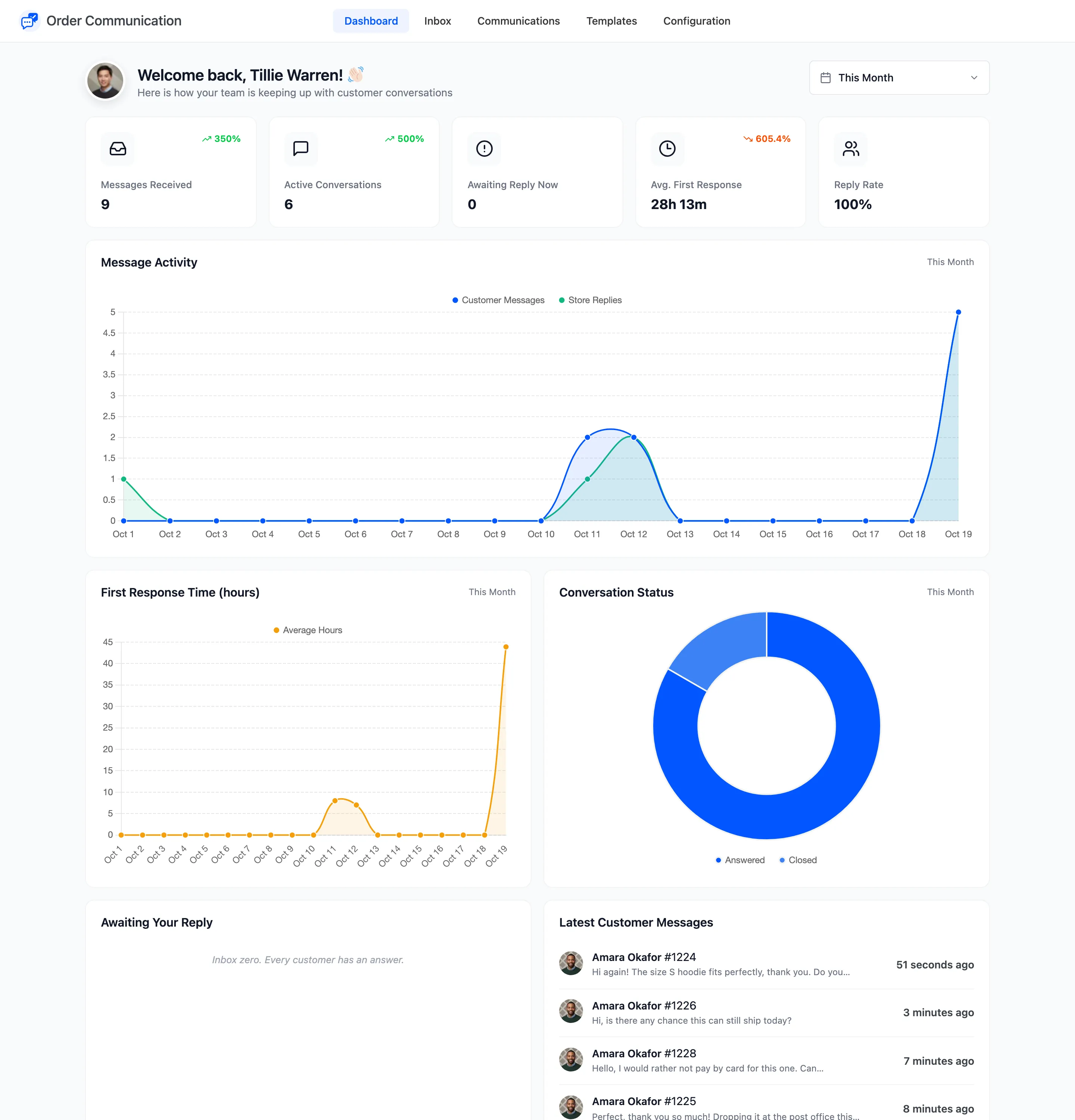Click the Messages Received inbox tray icon

[118, 149]
